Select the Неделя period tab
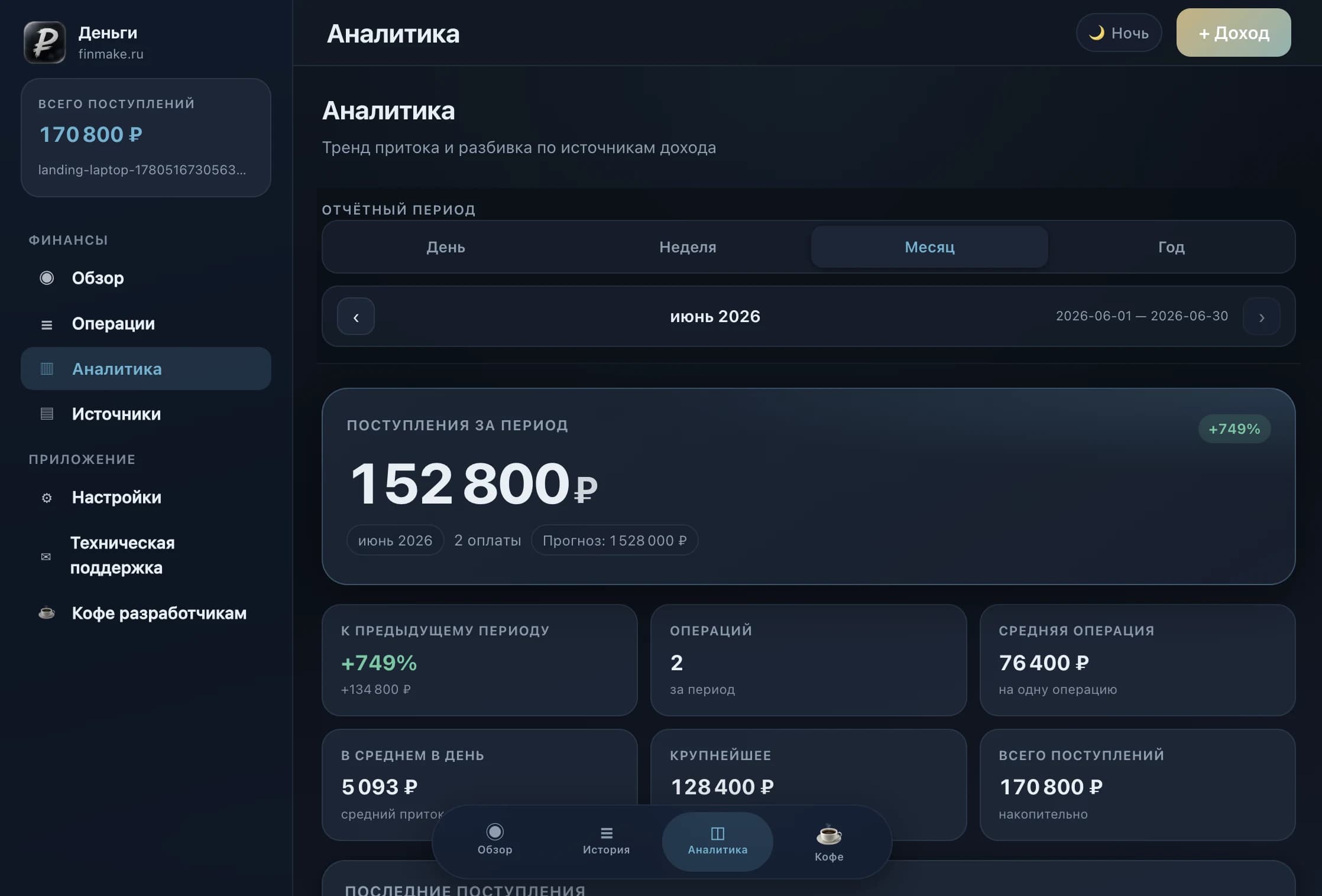The image size is (1322, 896). point(688,247)
